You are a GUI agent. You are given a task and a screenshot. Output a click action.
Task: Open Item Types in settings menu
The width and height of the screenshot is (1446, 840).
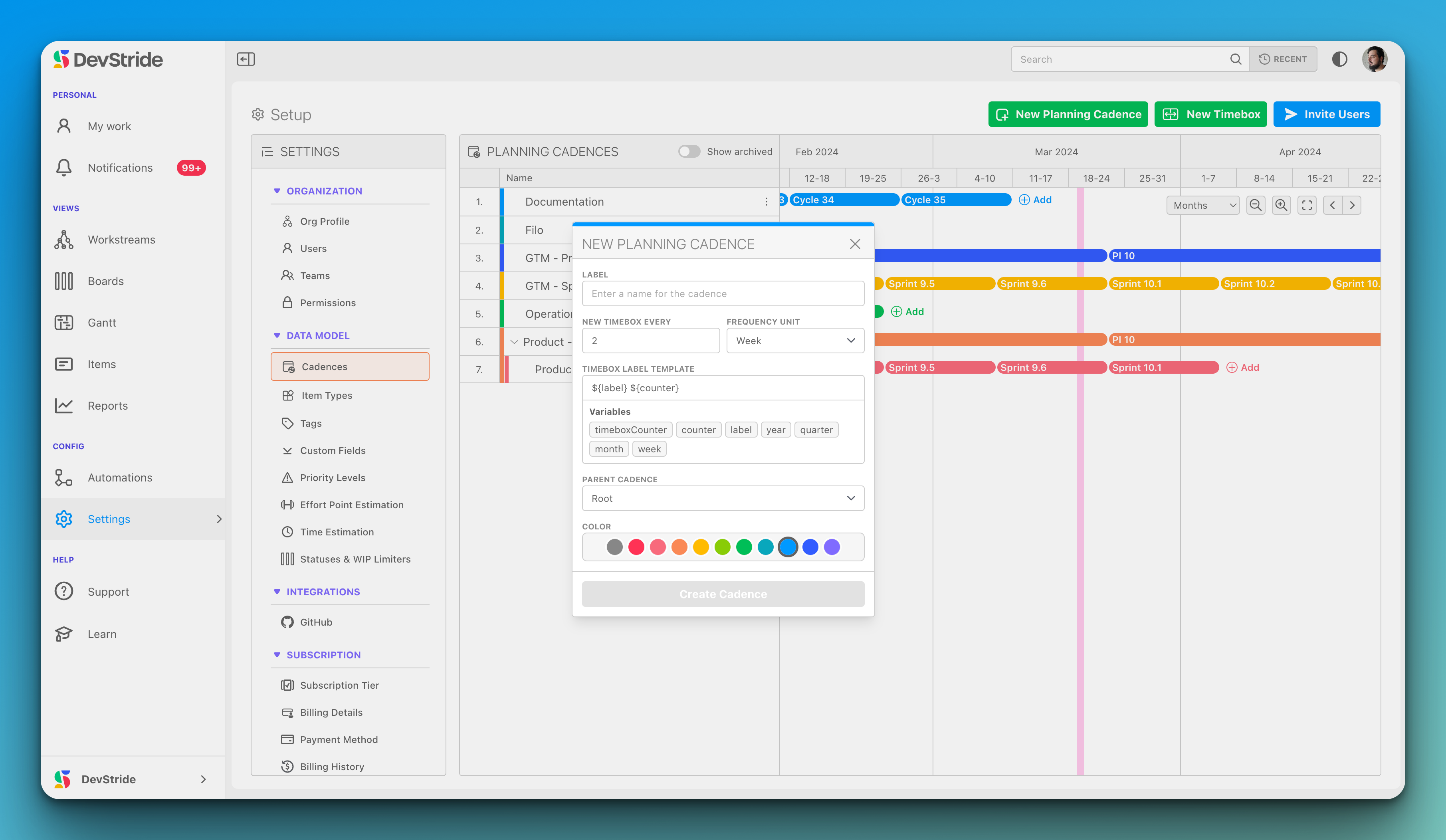coord(327,395)
